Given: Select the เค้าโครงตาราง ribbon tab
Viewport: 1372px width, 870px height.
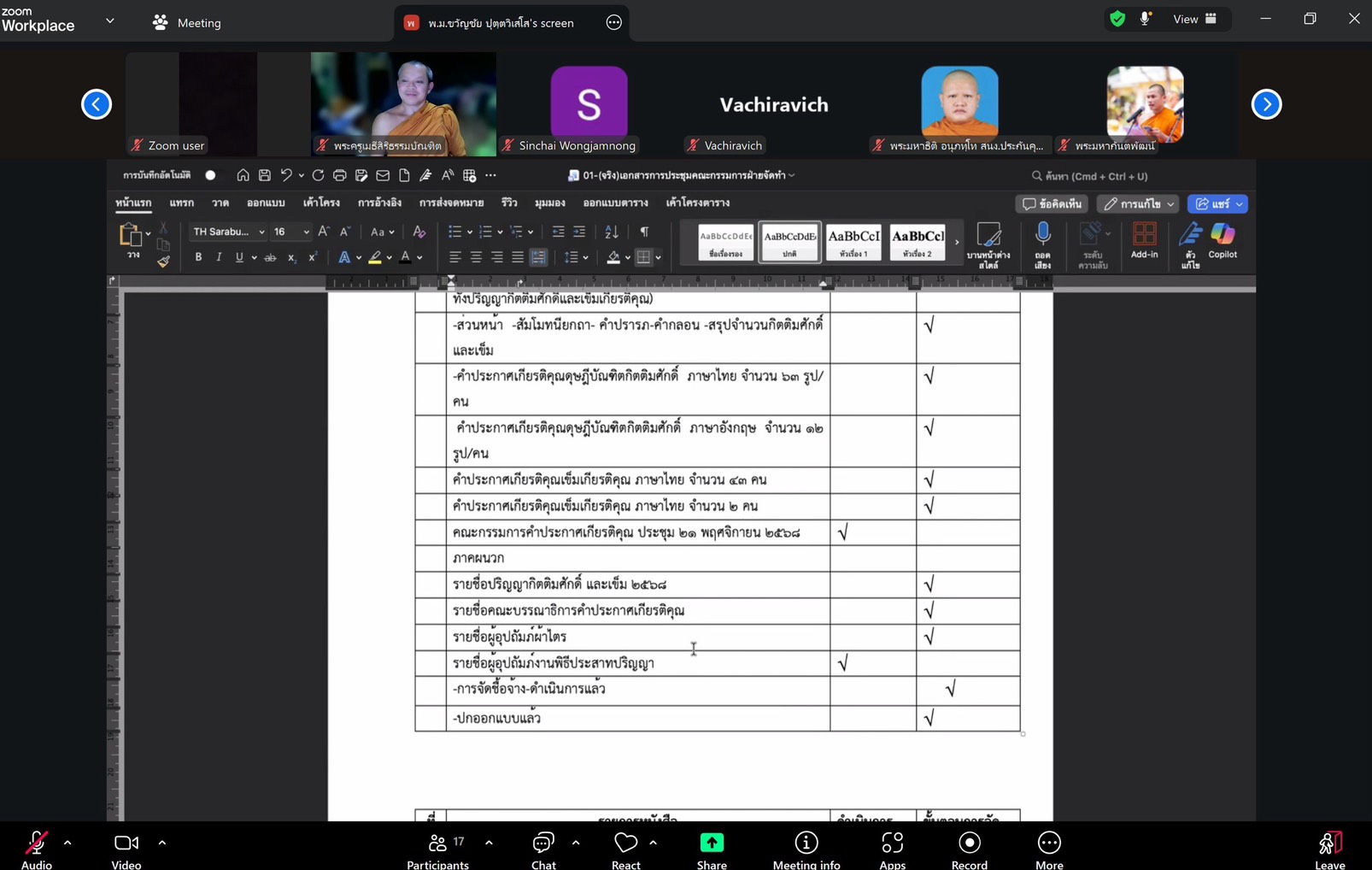Looking at the screenshot, I should (697, 203).
